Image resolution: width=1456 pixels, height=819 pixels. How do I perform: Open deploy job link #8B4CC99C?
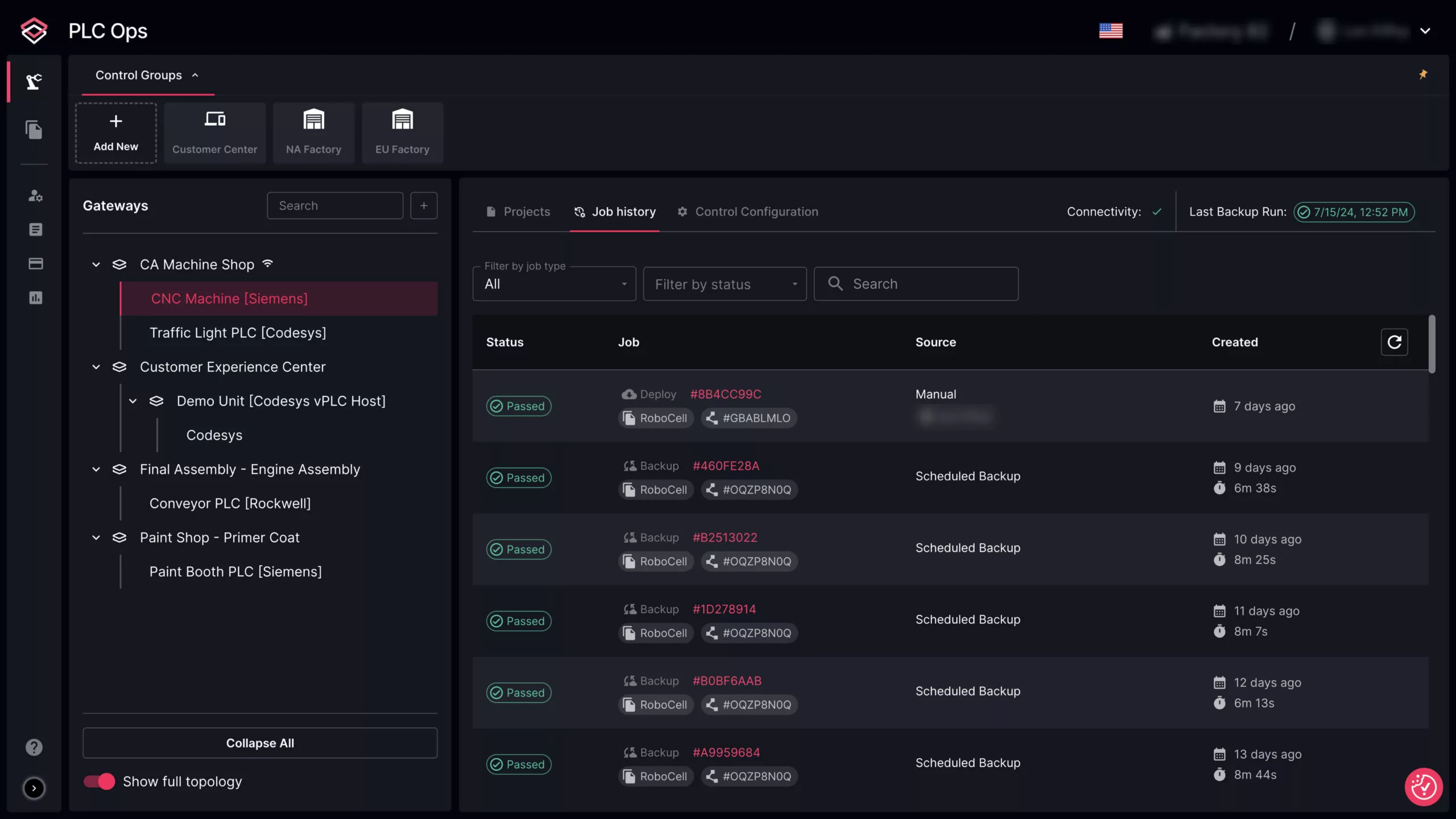pos(725,394)
